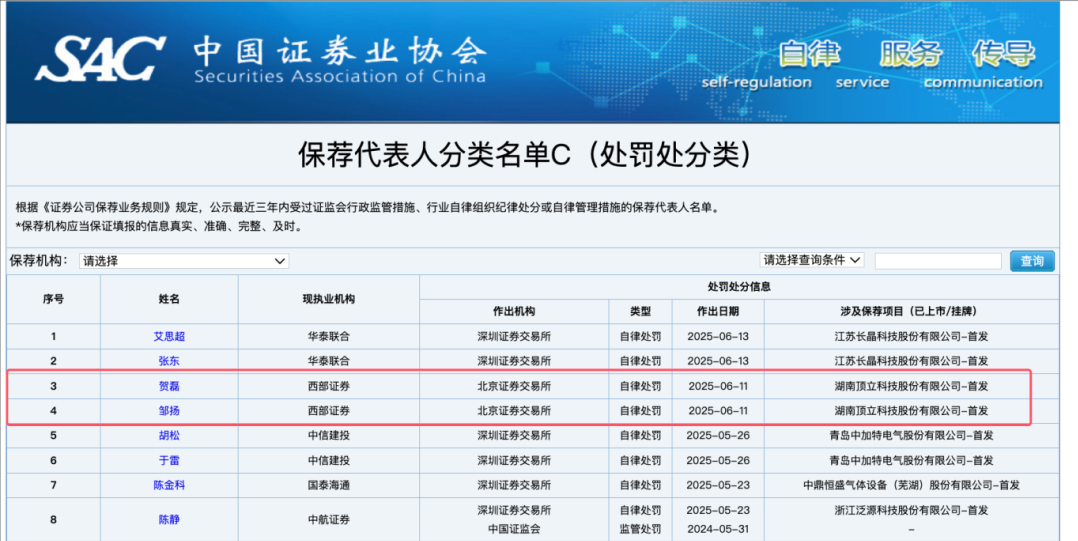Open the 陈静 name link

[x=169, y=520]
